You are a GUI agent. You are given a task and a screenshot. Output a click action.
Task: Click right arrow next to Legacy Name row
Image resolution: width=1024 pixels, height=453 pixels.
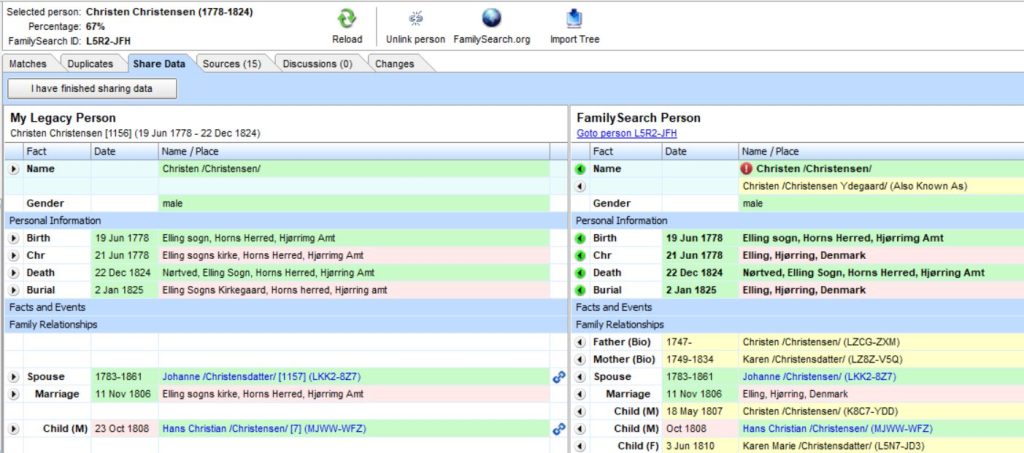point(14,169)
